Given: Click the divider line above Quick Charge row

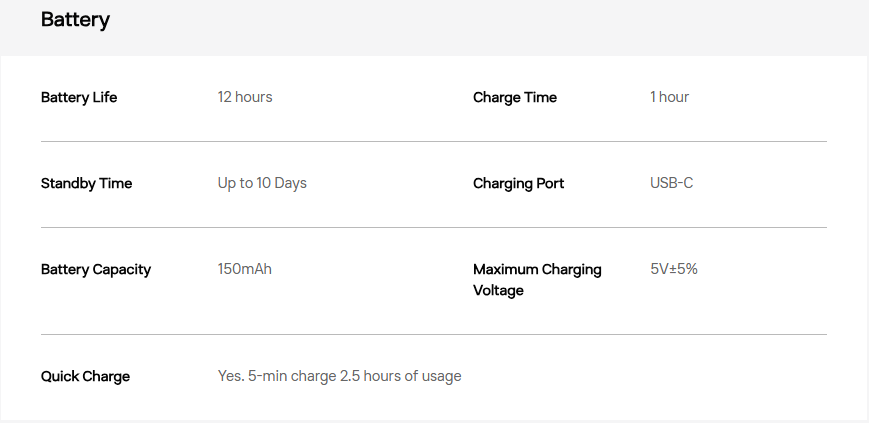Looking at the screenshot, I should 433,334.
